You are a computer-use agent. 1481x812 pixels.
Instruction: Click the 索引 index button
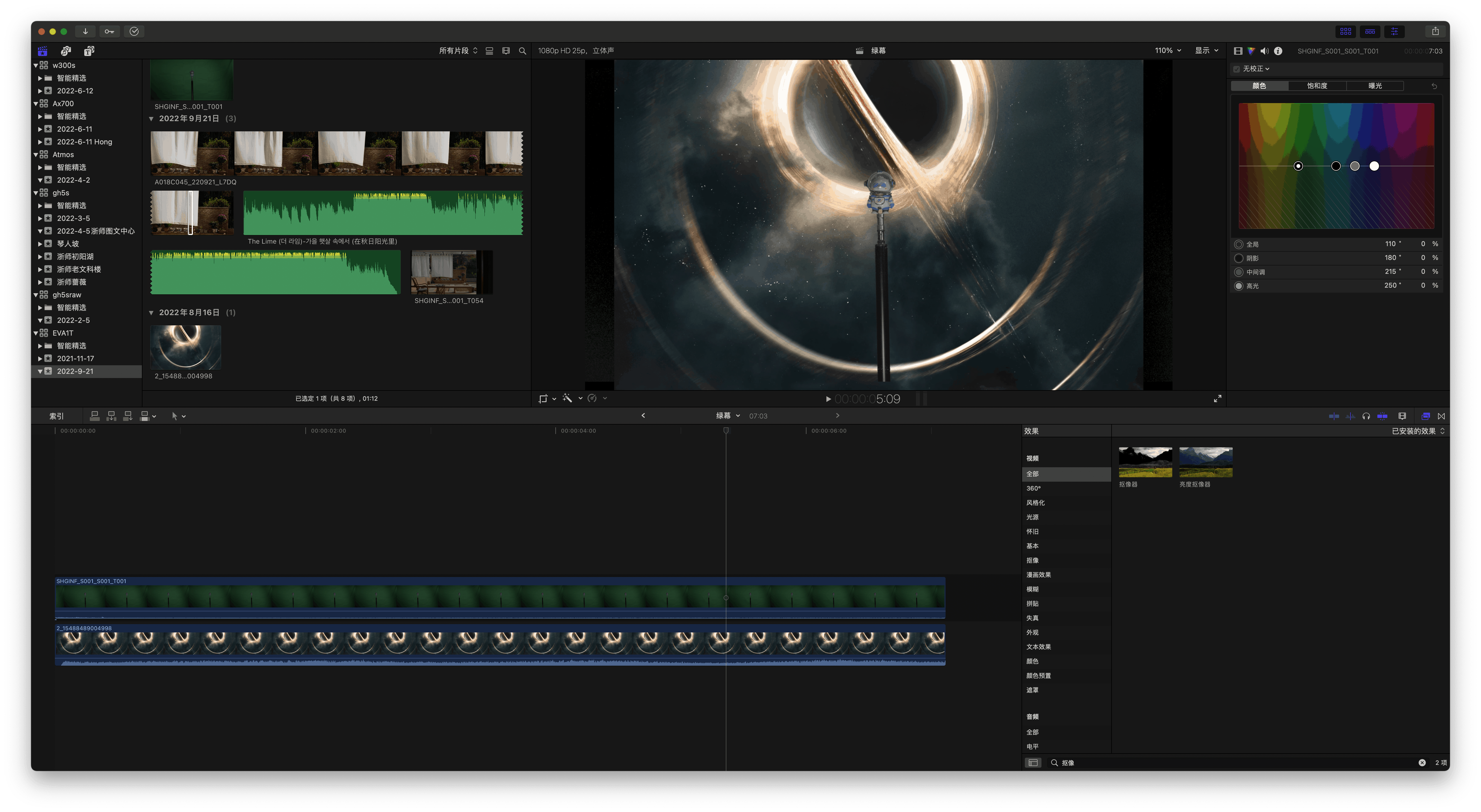(56, 416)
